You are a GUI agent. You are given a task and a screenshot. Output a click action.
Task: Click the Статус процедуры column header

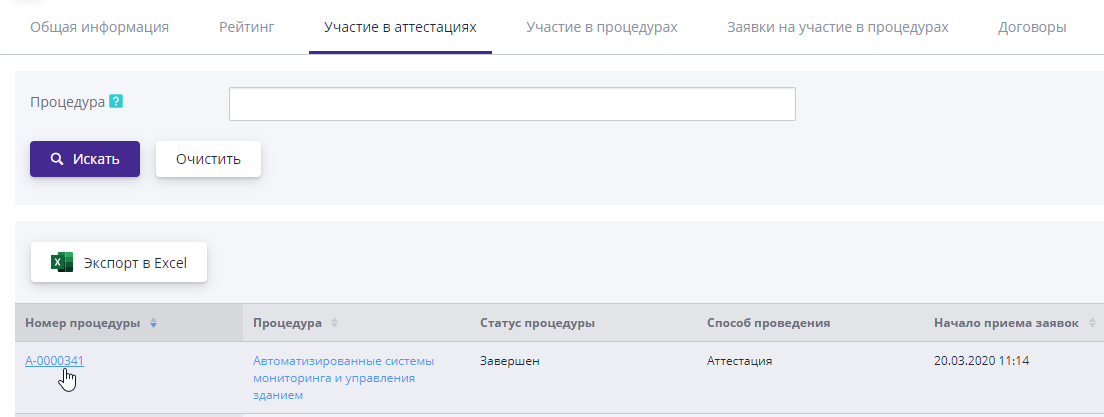pos(538,323)
